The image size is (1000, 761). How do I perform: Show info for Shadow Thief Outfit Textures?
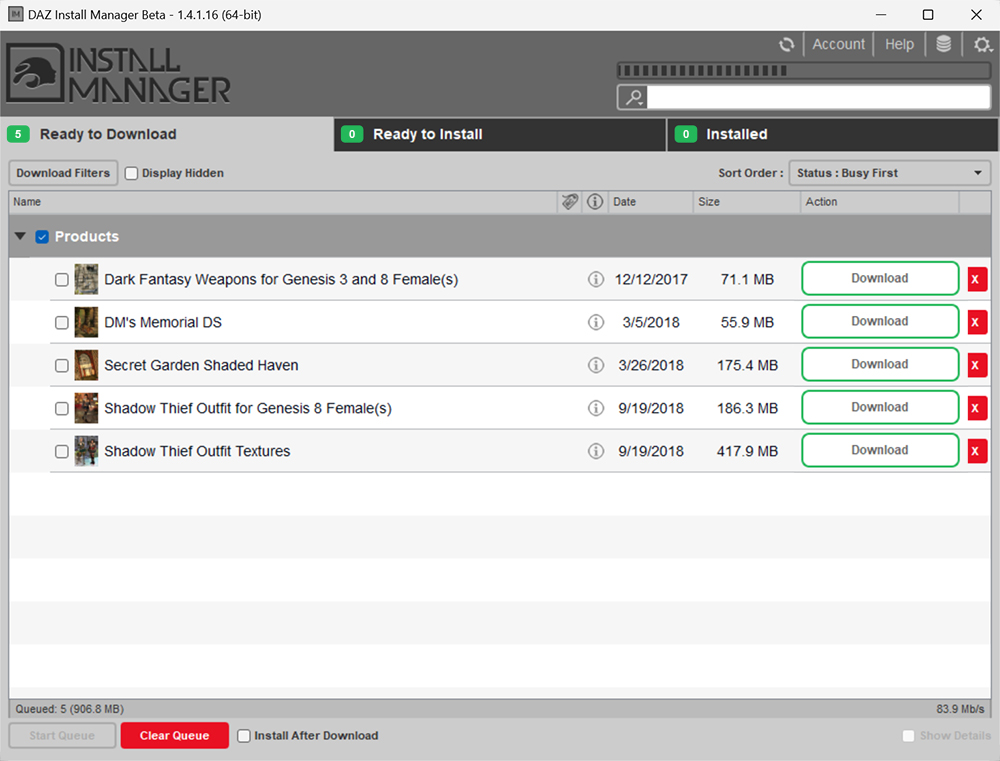point(596,451)
